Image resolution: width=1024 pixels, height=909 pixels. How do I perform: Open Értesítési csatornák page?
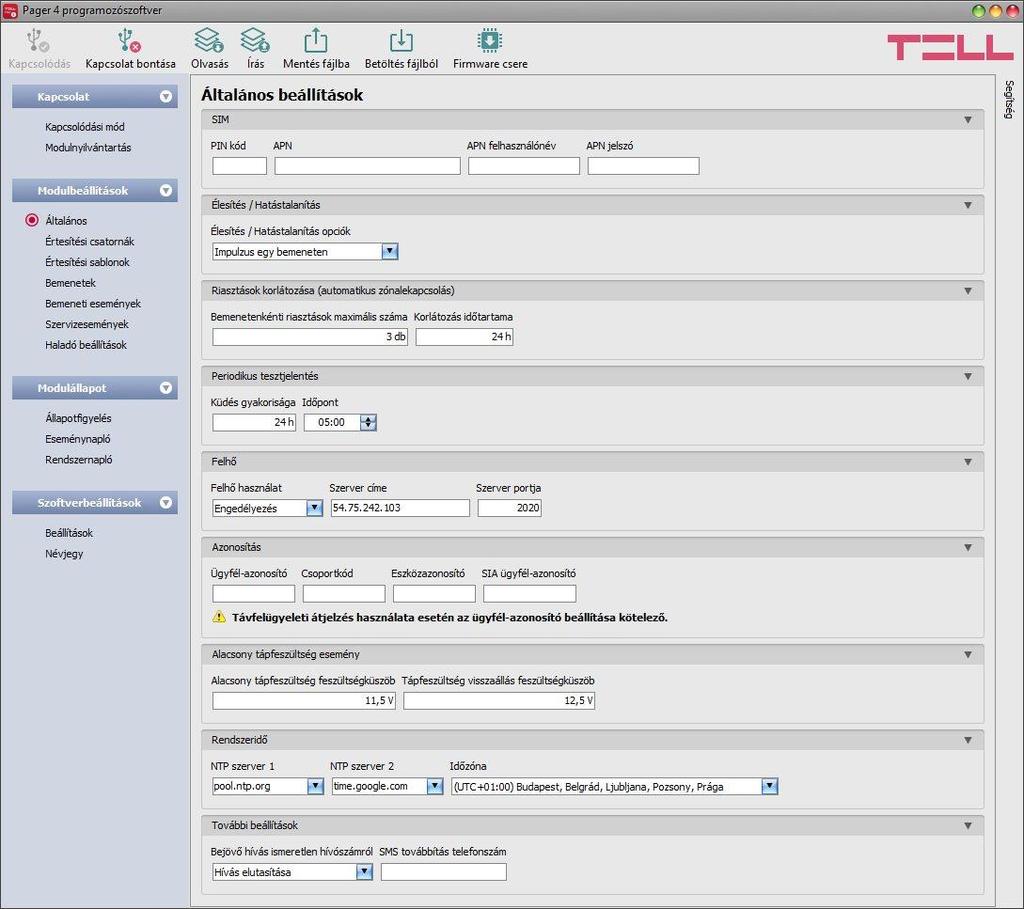[89, 242]
